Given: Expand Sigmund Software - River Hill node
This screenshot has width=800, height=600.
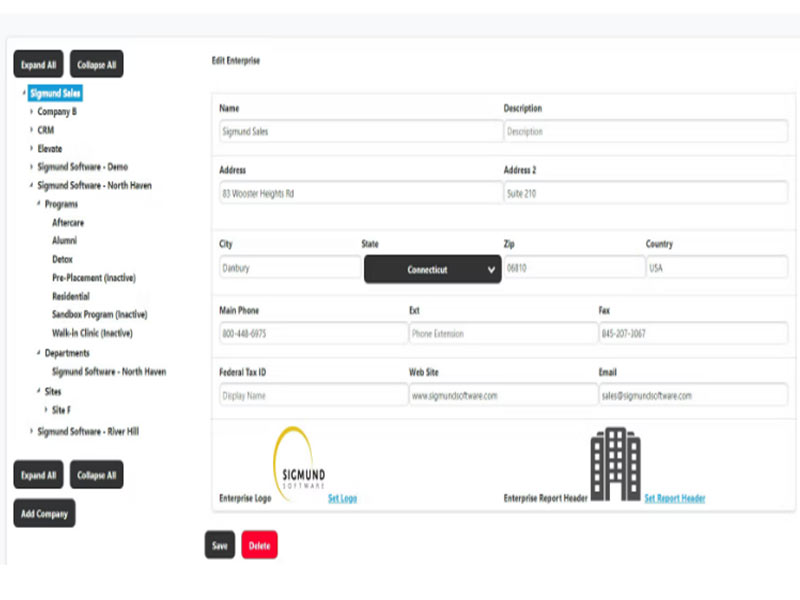Looking at the screenshot, I should [31, 431].
